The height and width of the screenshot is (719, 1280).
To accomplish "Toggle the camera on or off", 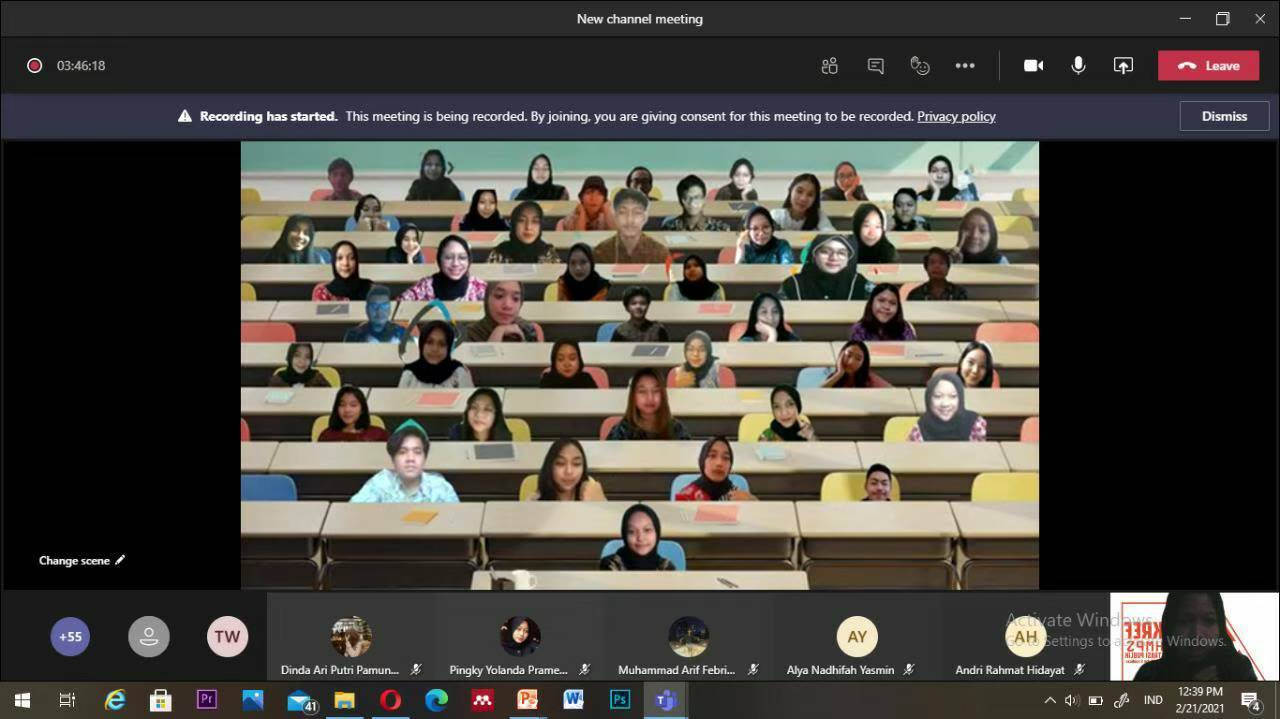I will [x=1033, y=66].
